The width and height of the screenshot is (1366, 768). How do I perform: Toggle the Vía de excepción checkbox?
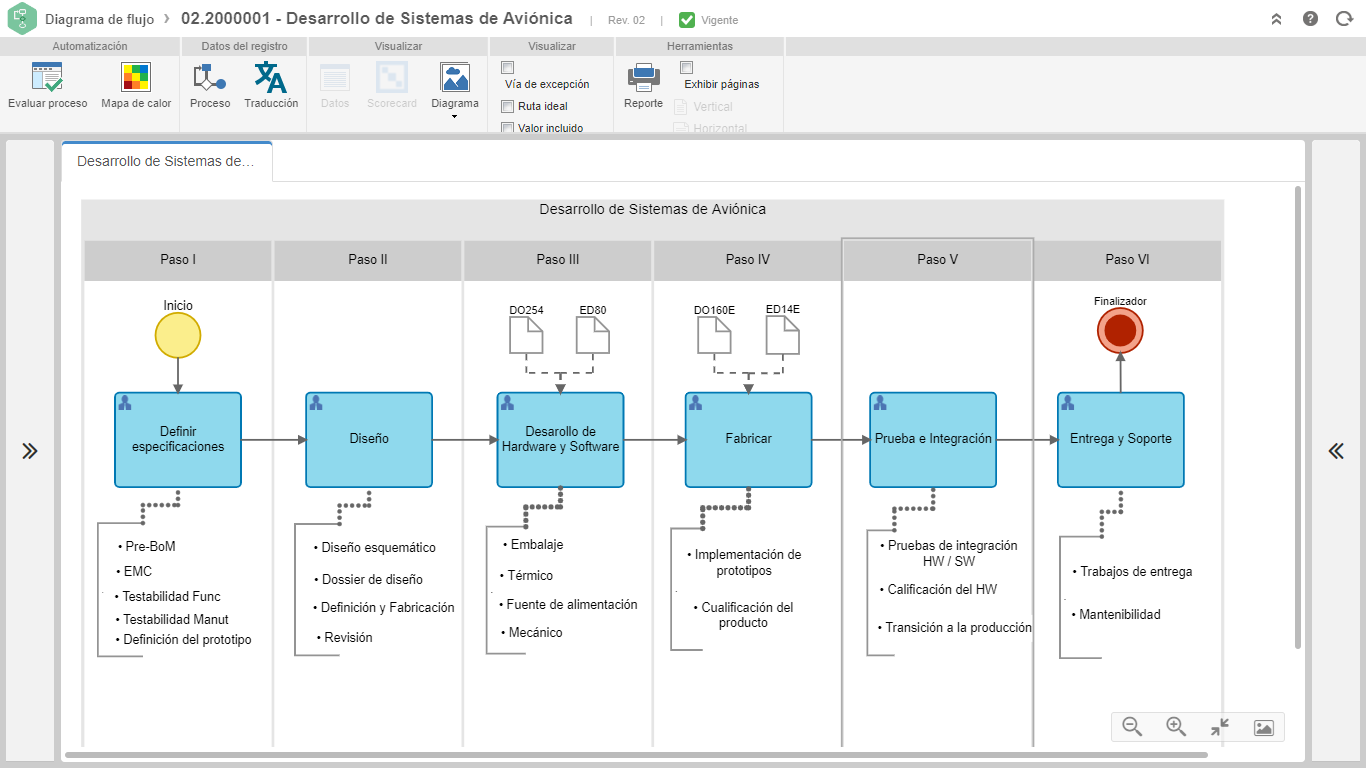coord(507,67)
